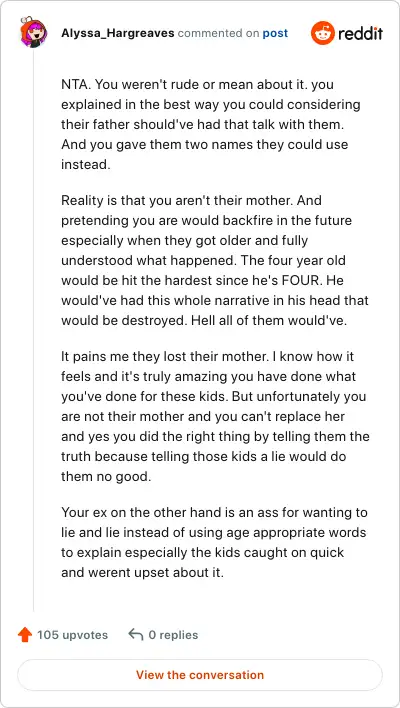
Task: Click the paragraph starting "Your ex on the"
Action: (214, 542)
